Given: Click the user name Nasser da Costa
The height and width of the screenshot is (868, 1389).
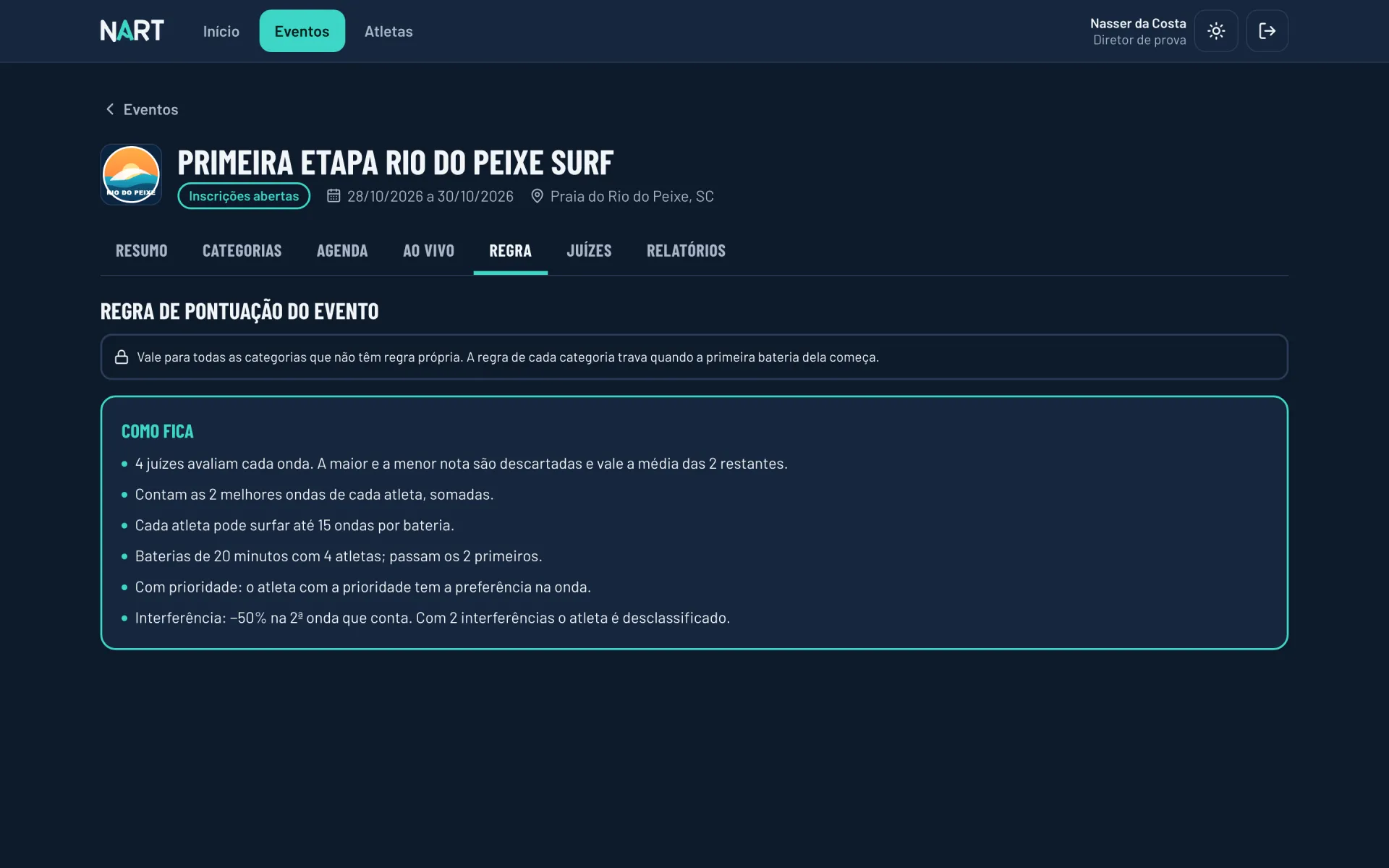Looking at the screenshot, I should pyautogui.click(x=1138, y=23).
